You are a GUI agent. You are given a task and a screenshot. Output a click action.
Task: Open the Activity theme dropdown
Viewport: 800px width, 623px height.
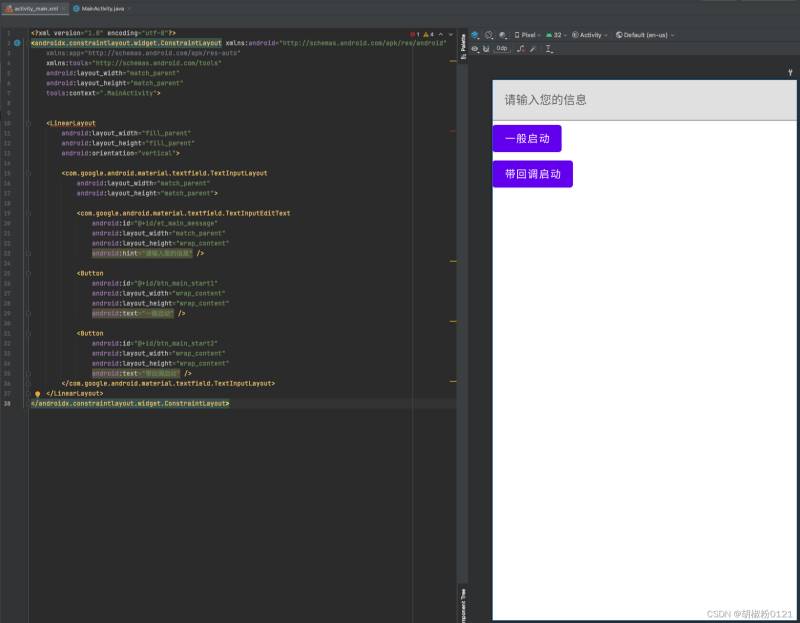point(589,34)
